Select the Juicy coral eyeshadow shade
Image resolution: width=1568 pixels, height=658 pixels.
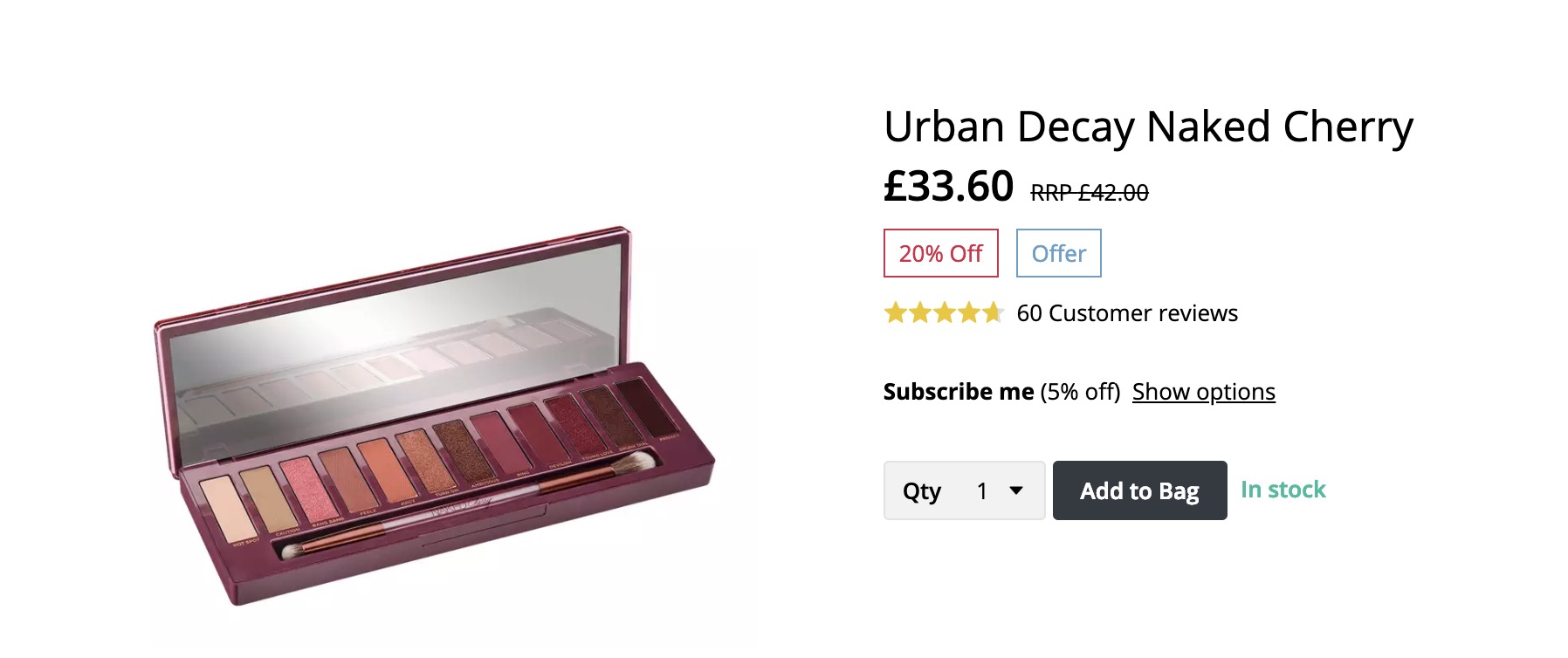(385, 470)
